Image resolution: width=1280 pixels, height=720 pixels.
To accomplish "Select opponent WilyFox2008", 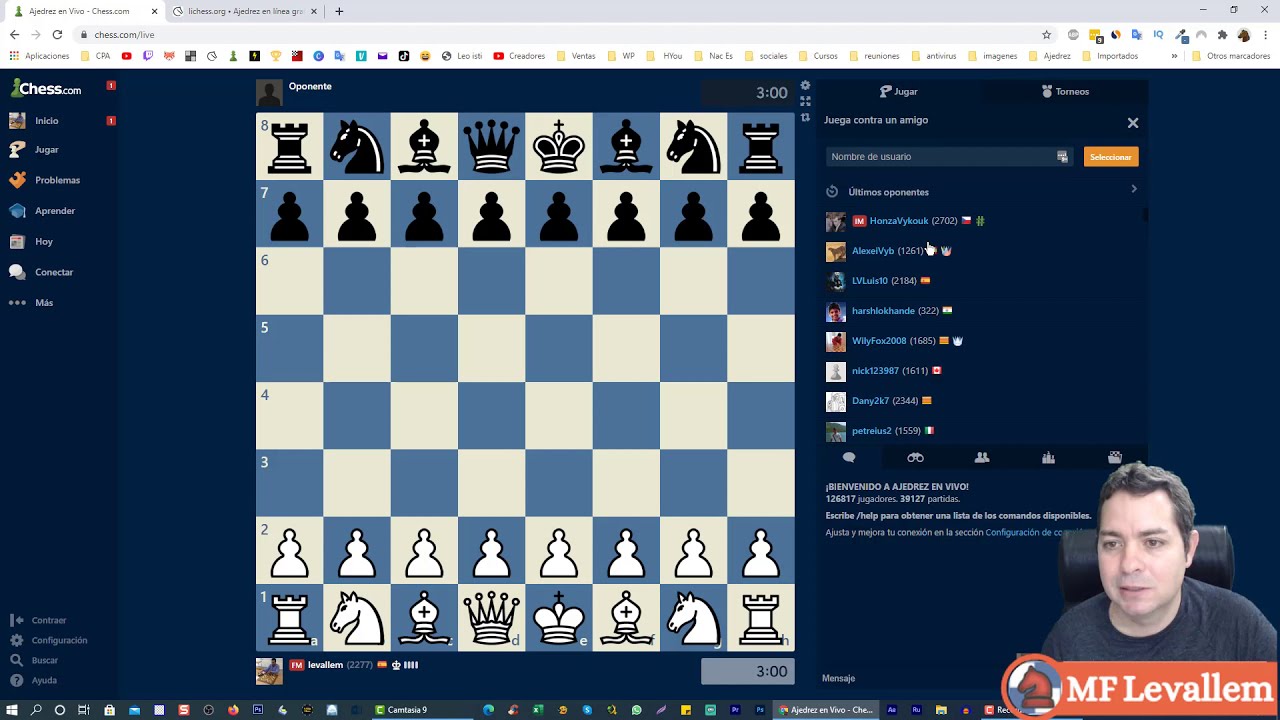I will [x=879, y=341].
